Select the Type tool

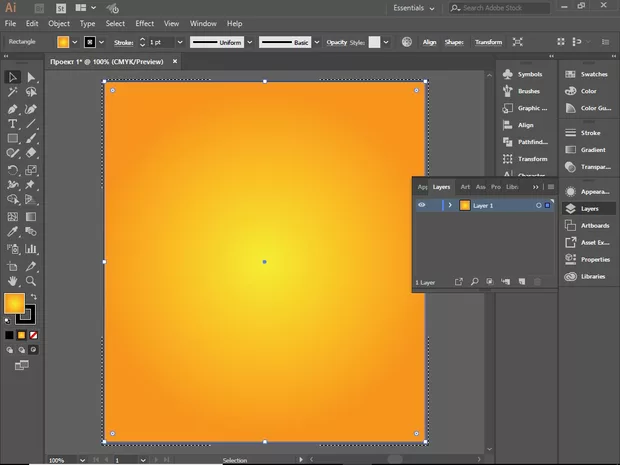13,123
